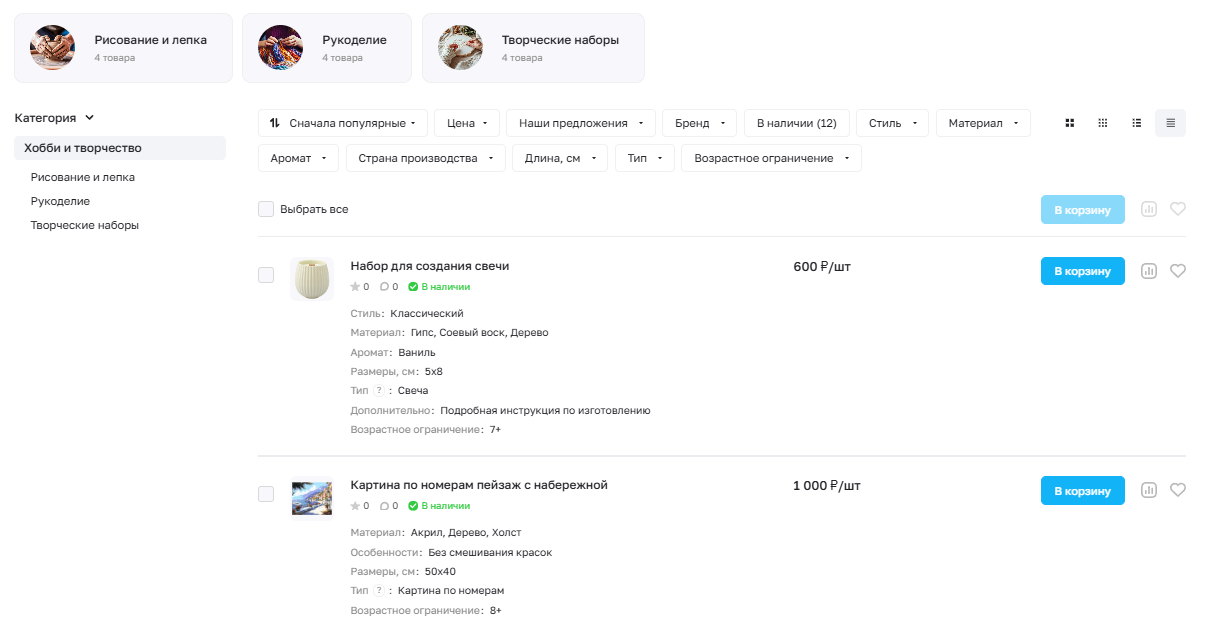Add landscape painting to favorites heart
The image size is (1222, 628).
pos(1178,490)
